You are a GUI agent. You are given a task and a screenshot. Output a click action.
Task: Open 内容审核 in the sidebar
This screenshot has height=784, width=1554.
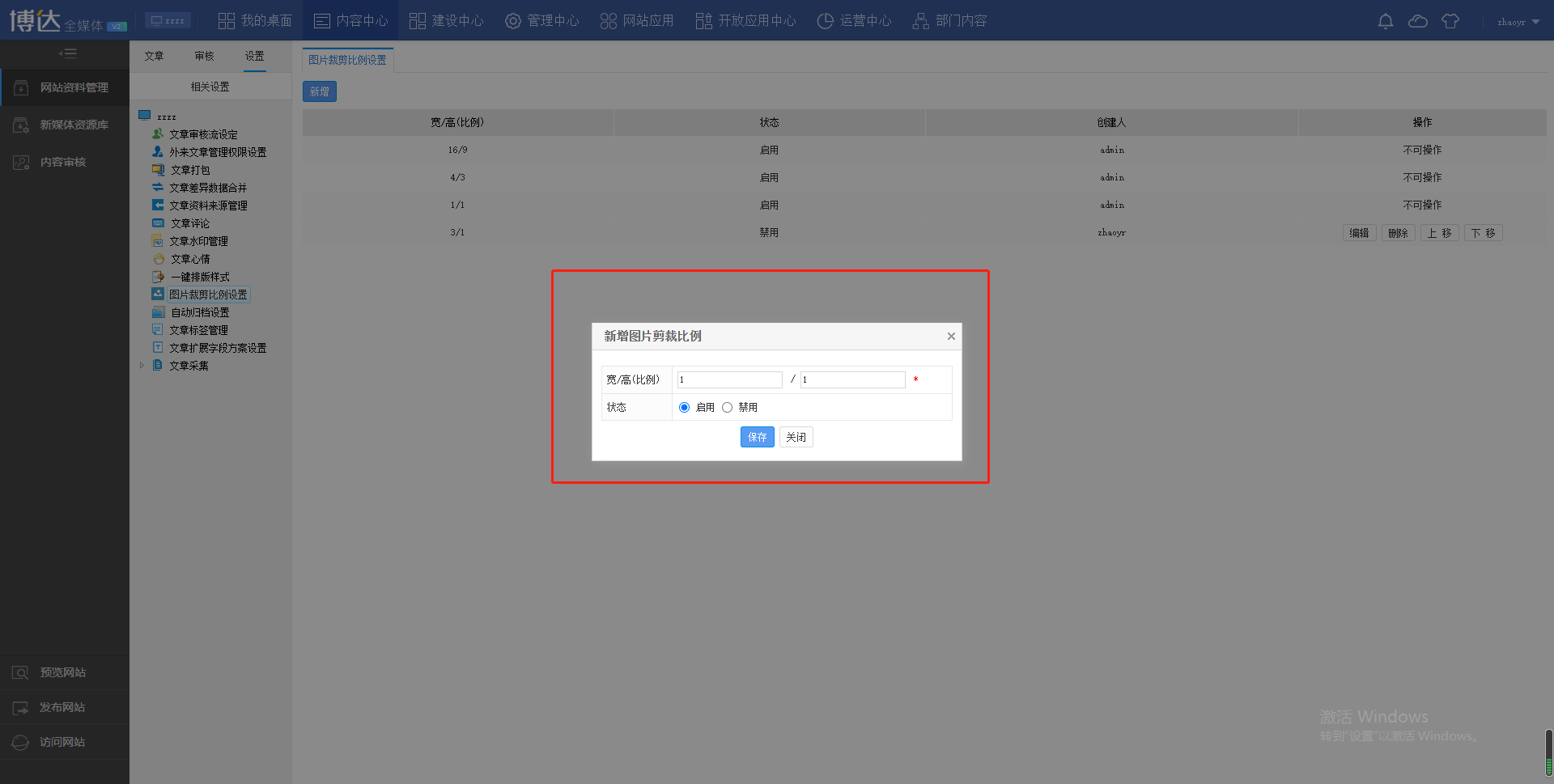pyautogui.click(x=65, y=162)
